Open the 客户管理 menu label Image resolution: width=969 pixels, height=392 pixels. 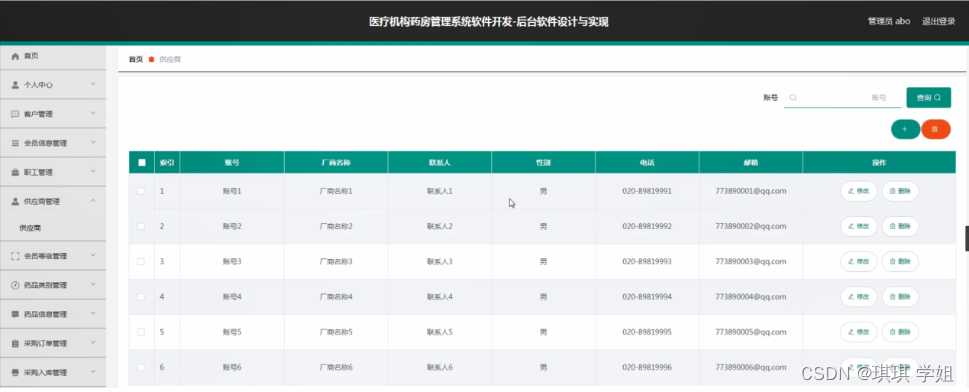pyautogui.click(x=38, y=114)
